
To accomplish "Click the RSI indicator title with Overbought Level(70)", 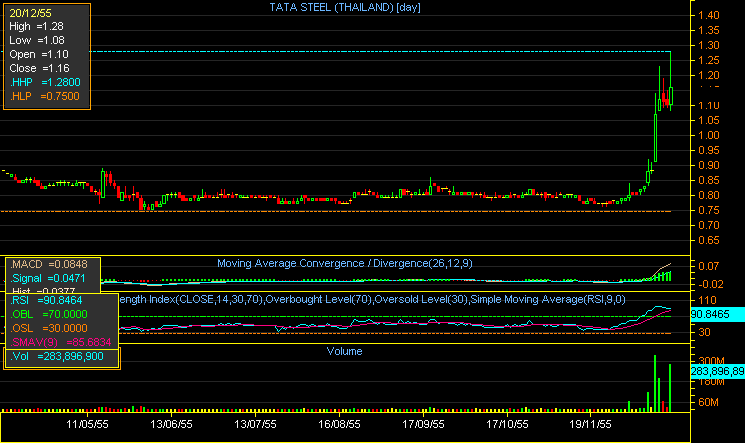I will tap(372, 299).
